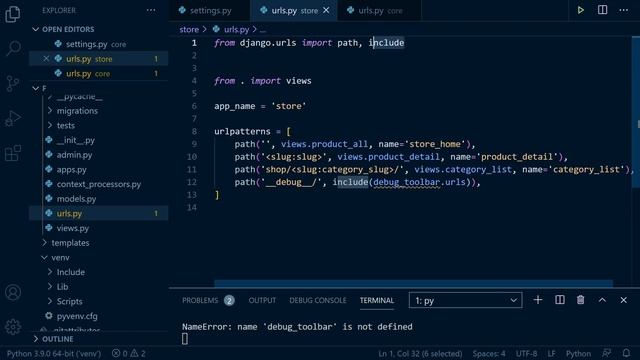Open the Explorer view in activity bar

(13, 14)
